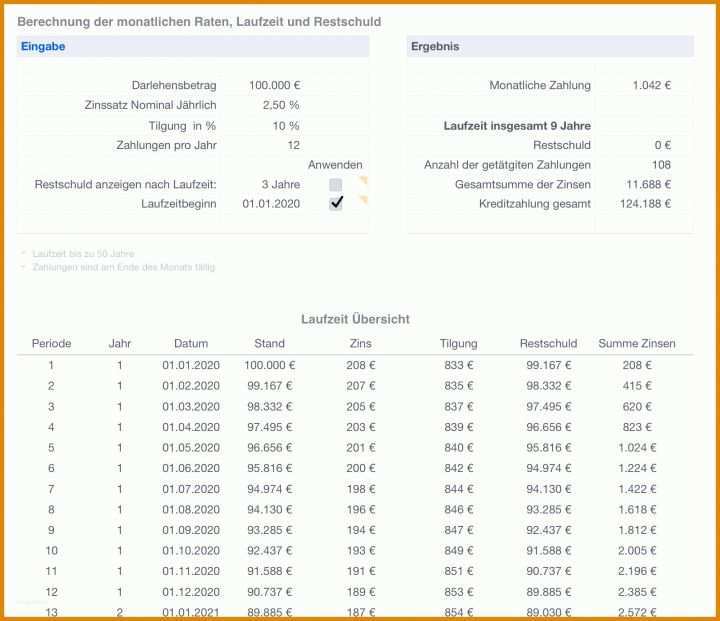
Task: Select the Zahlungen pro Jahr value 12
Action: 293,145
